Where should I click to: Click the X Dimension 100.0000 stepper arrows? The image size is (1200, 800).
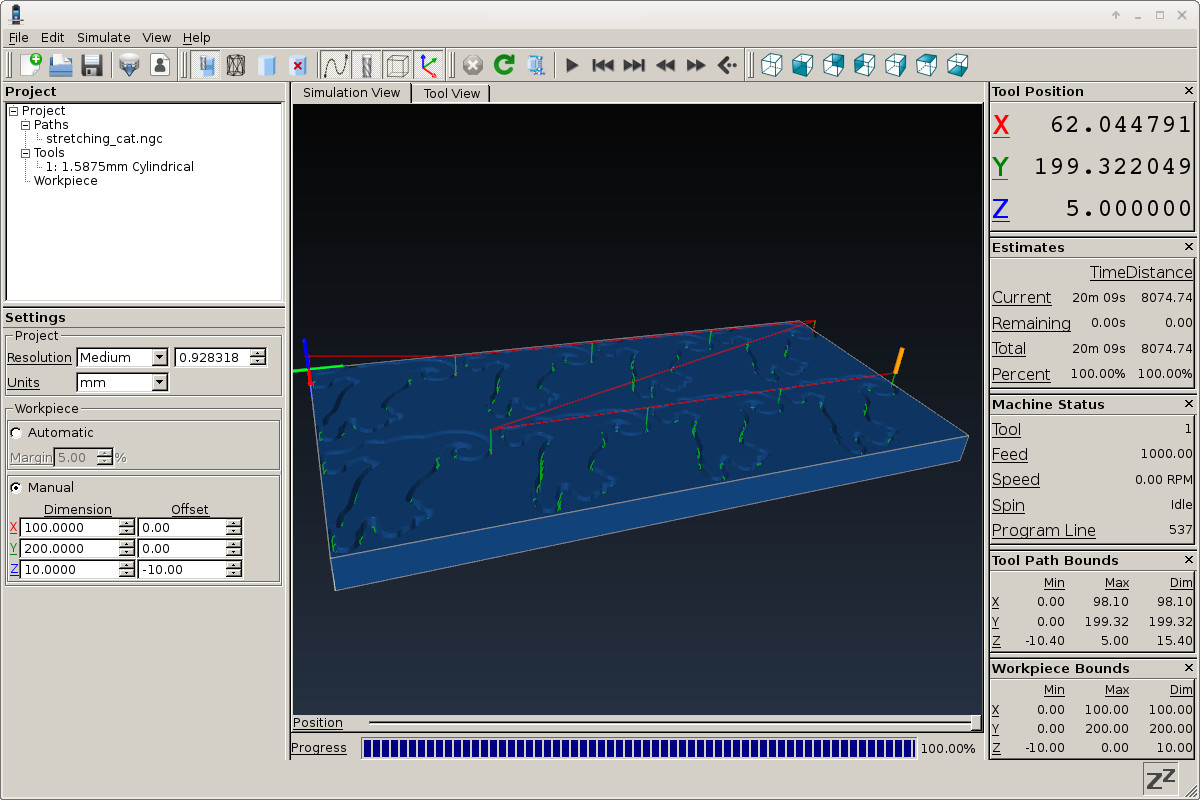tap(126, 527)
